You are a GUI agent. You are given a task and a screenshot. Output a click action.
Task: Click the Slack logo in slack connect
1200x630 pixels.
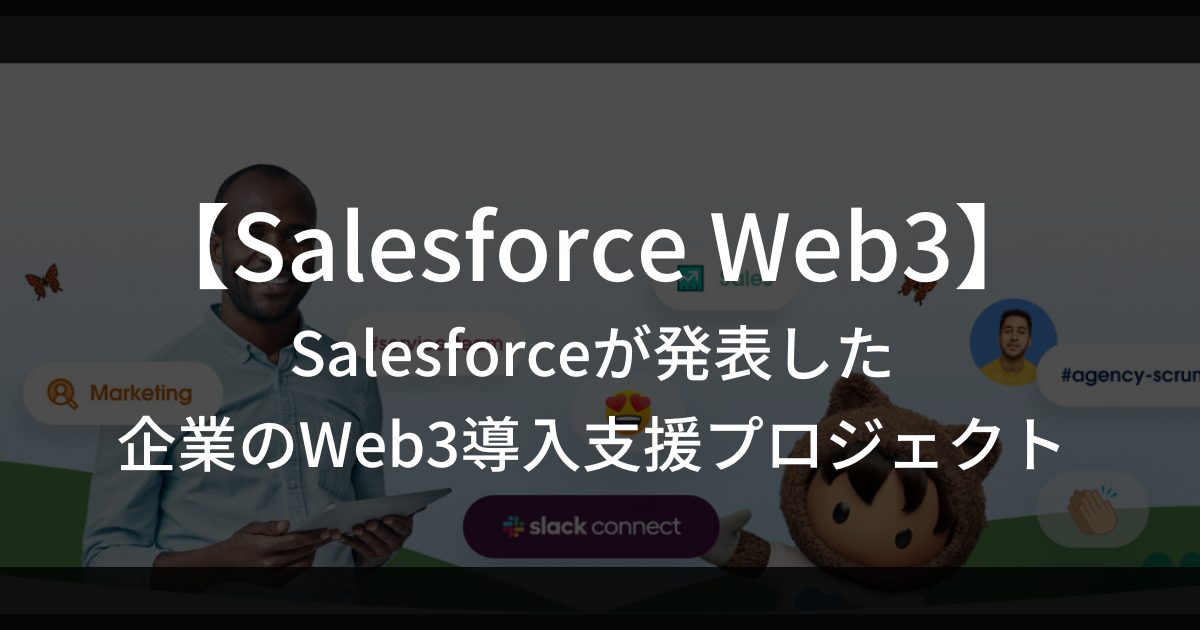pyautogui.click(x=513, y=527)
